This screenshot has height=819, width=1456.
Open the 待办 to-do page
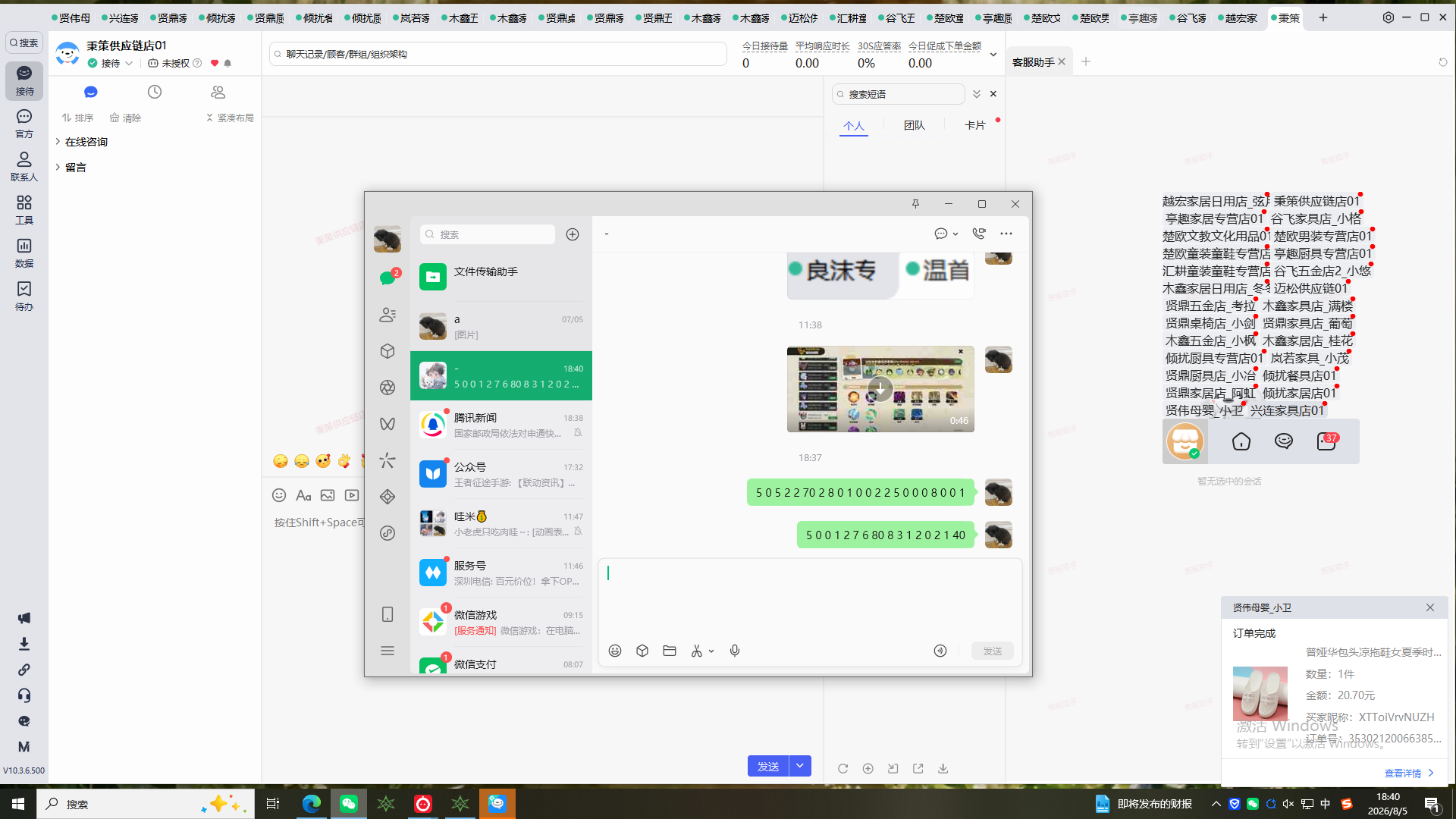point(24,297)
